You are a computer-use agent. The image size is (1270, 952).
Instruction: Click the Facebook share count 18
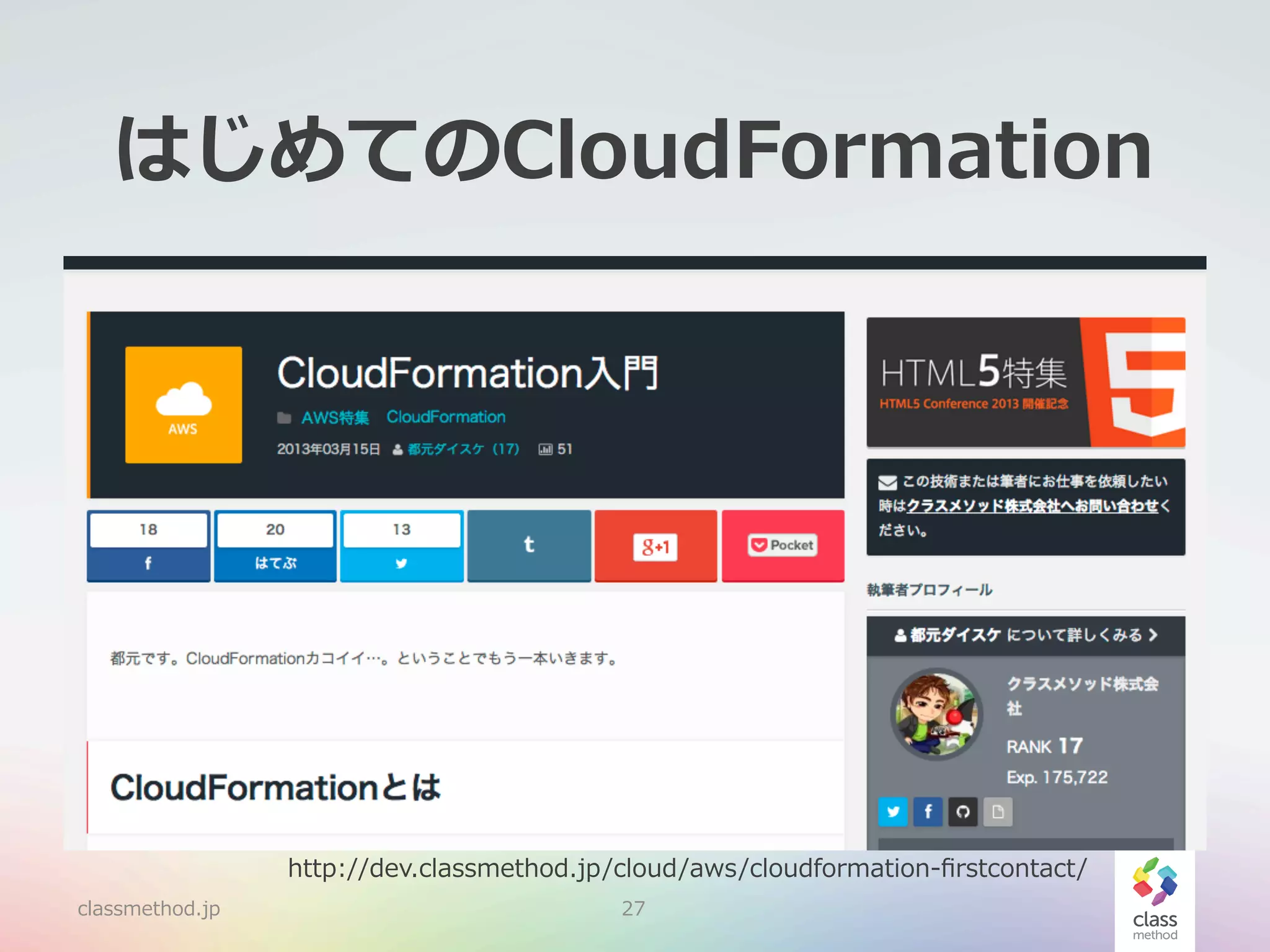[x=148, y=530]
